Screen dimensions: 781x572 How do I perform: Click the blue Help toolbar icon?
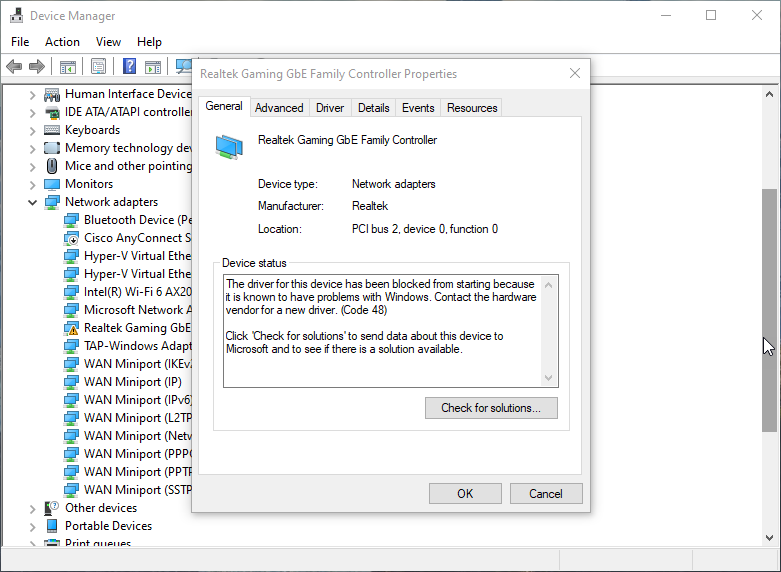point(129,67)
